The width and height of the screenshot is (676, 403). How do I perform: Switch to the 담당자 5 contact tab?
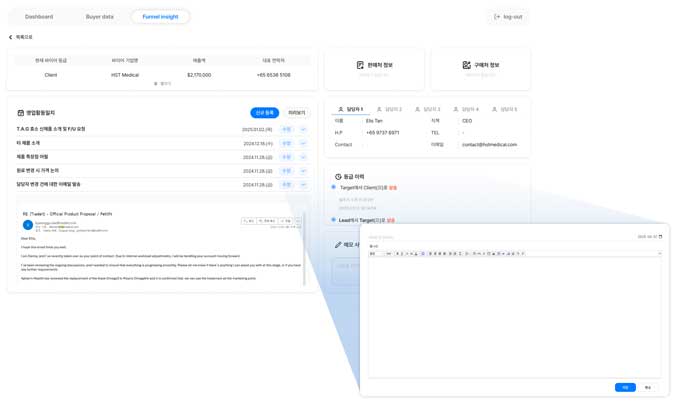tap(504, 109)
